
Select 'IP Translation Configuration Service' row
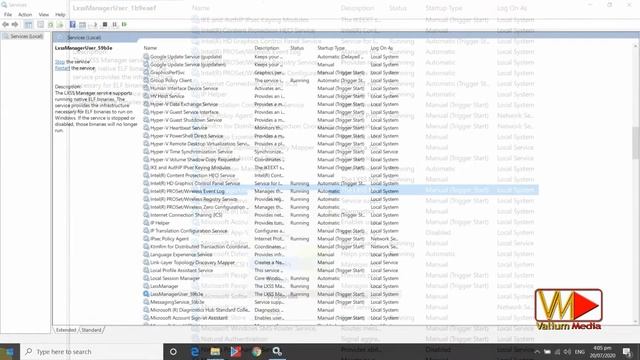point(271,231)
